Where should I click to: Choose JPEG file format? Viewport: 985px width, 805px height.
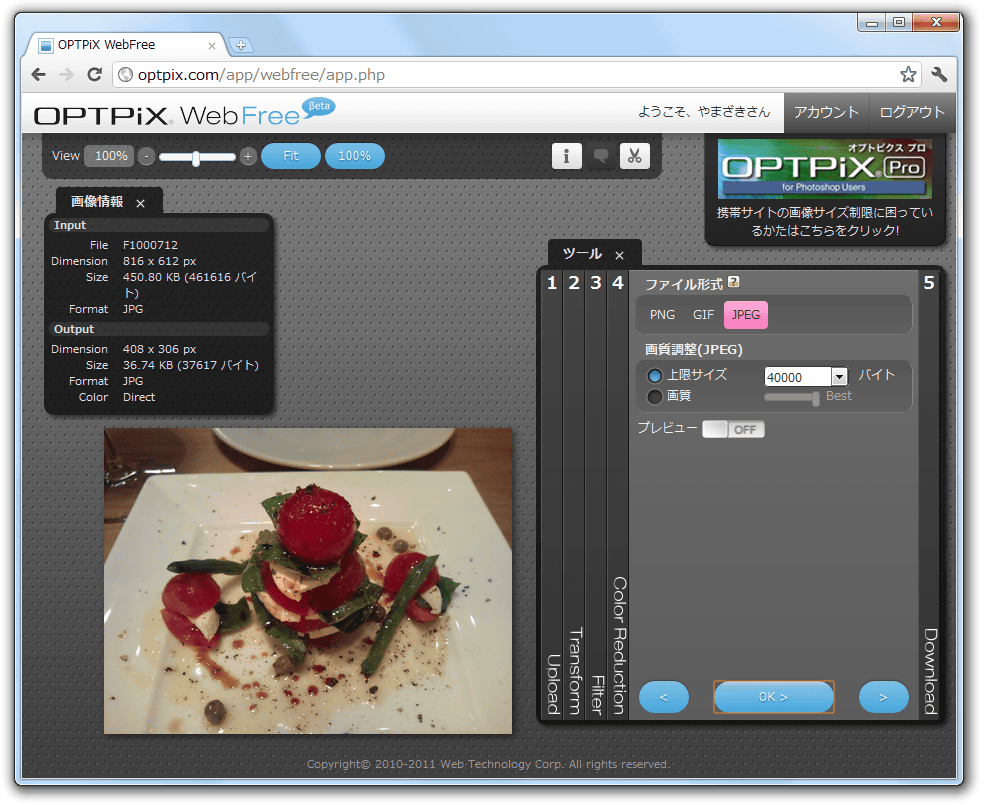point(746,315)
